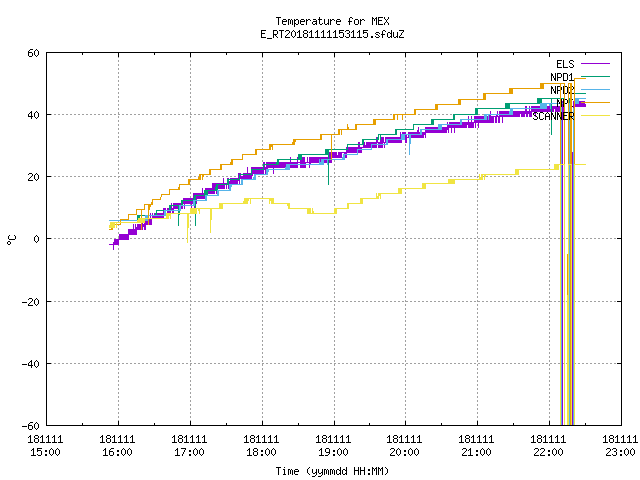Select the filename E_RT20181111153115.sfduZ subtitle
640x480 pixels.
(x=332, y=34)
